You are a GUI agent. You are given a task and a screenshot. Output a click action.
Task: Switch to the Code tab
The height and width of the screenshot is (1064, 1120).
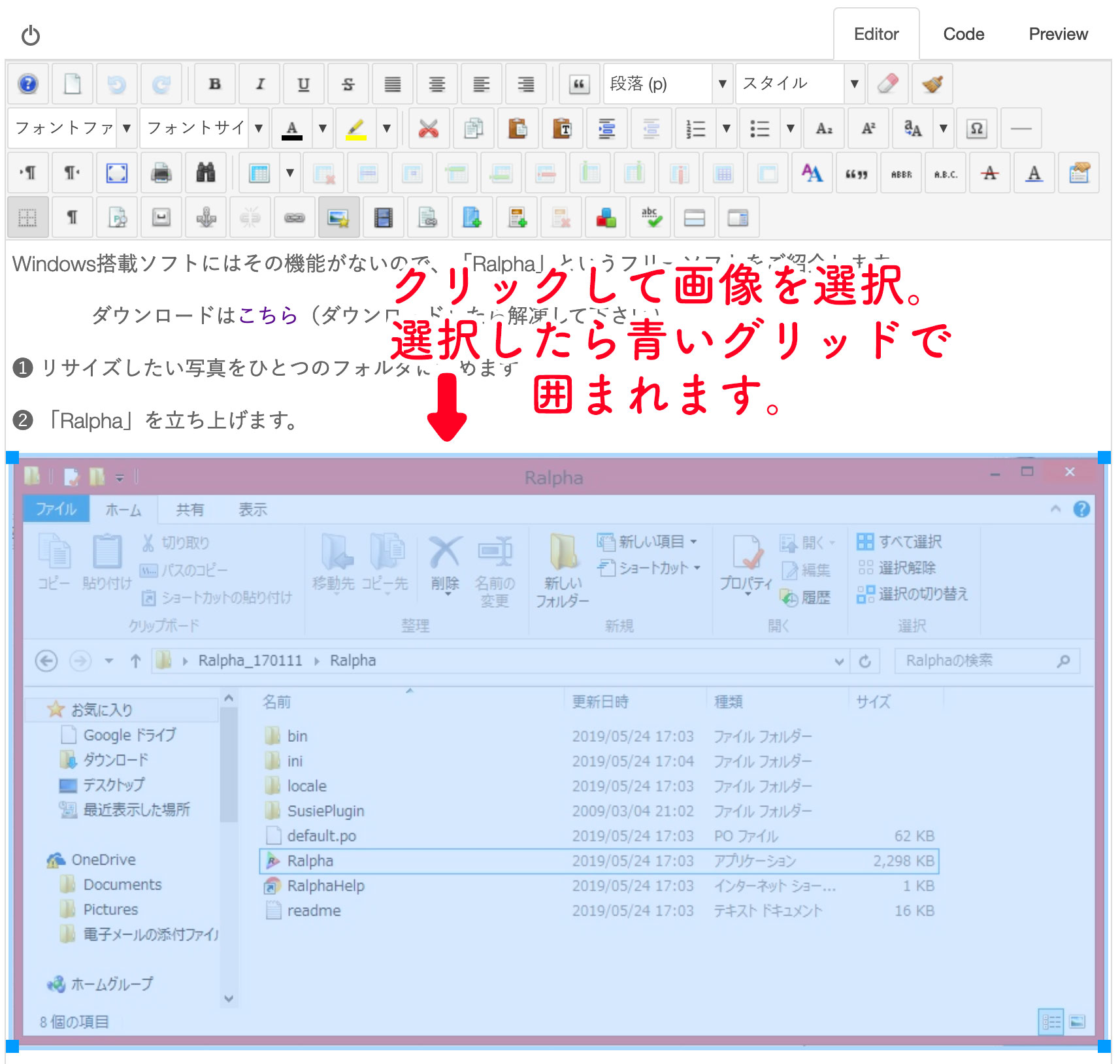963,34
